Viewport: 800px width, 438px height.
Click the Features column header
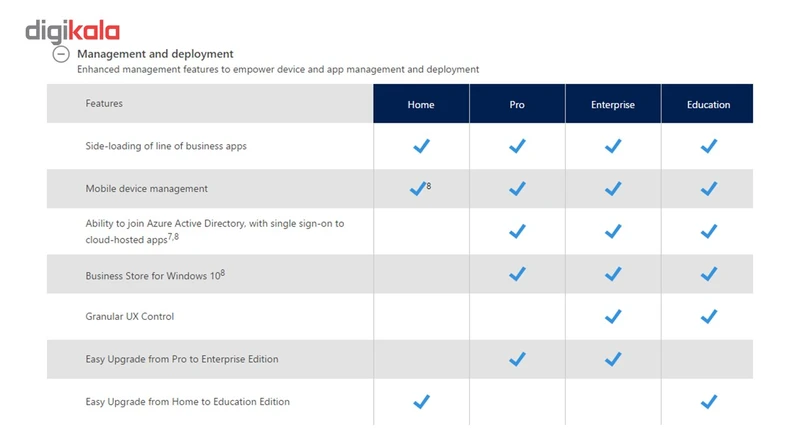[x=104, y=103]
